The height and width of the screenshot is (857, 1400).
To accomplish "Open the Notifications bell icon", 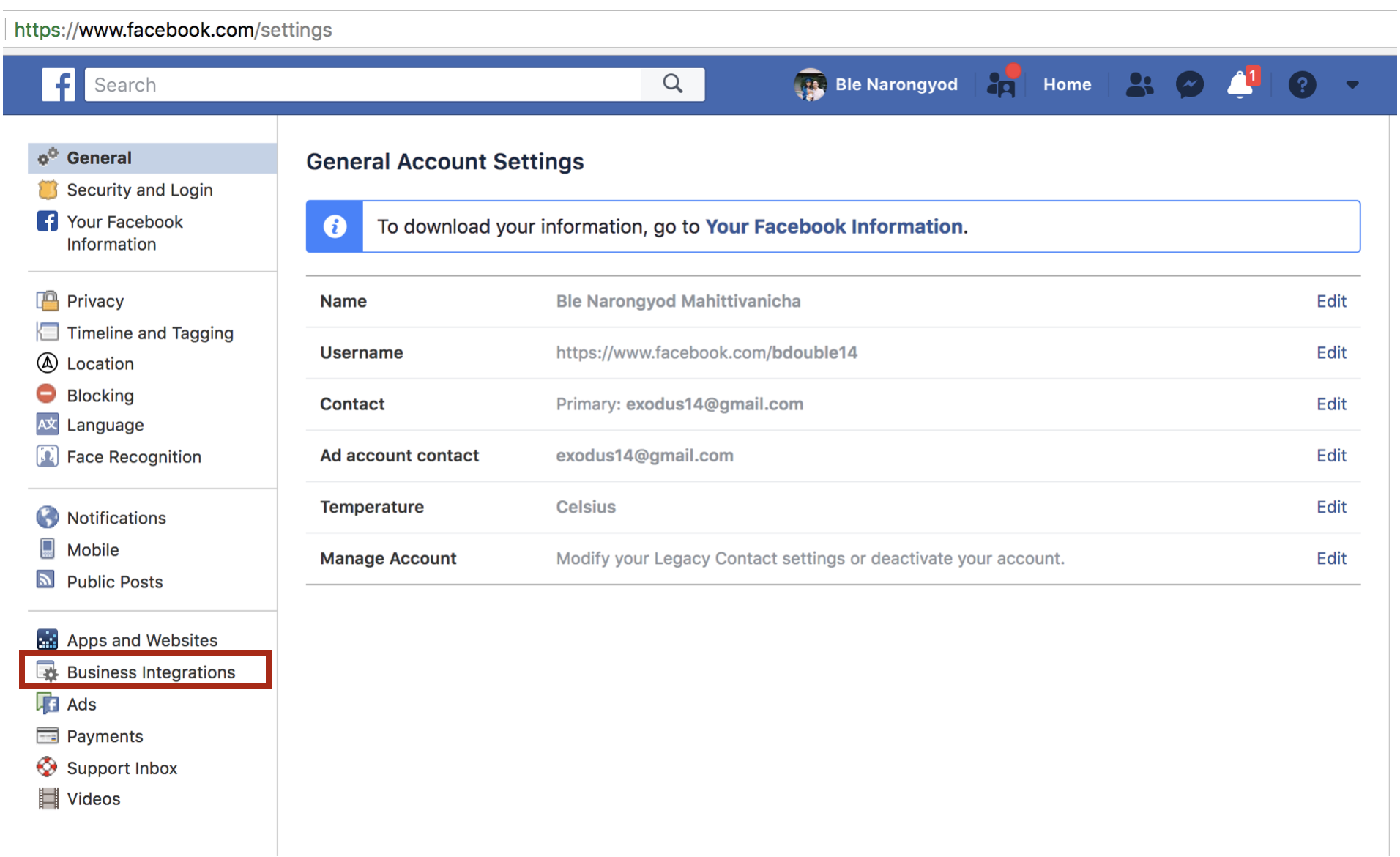I will click(1241, 84).
